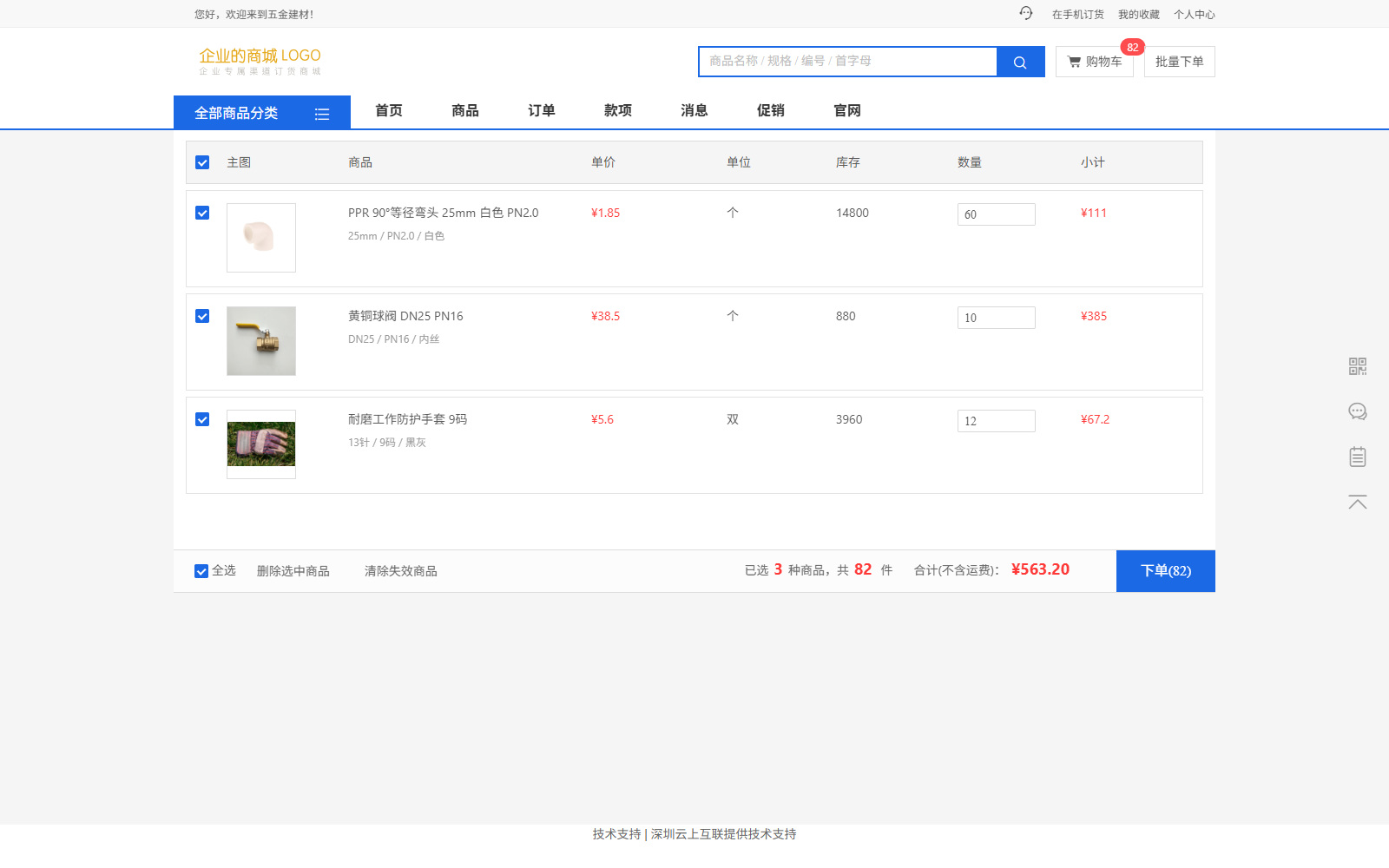Screen dimensions: 1389x868
Task: Uncheck the 黄铜球阀 DN25 item
Action: coord(202,316)
